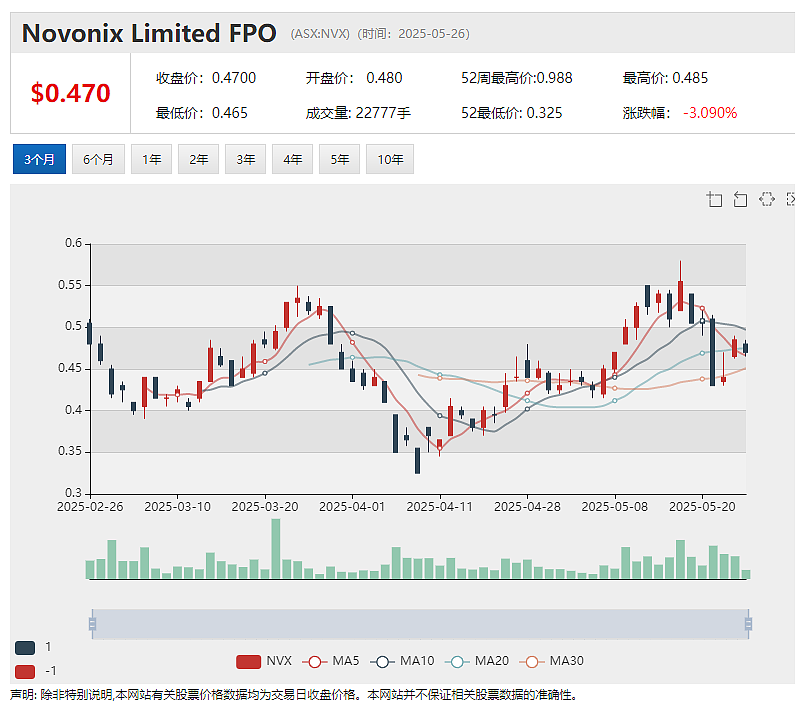Click the 0.3 y-axis label
The image size is (810, 718).
click(73, 493)
